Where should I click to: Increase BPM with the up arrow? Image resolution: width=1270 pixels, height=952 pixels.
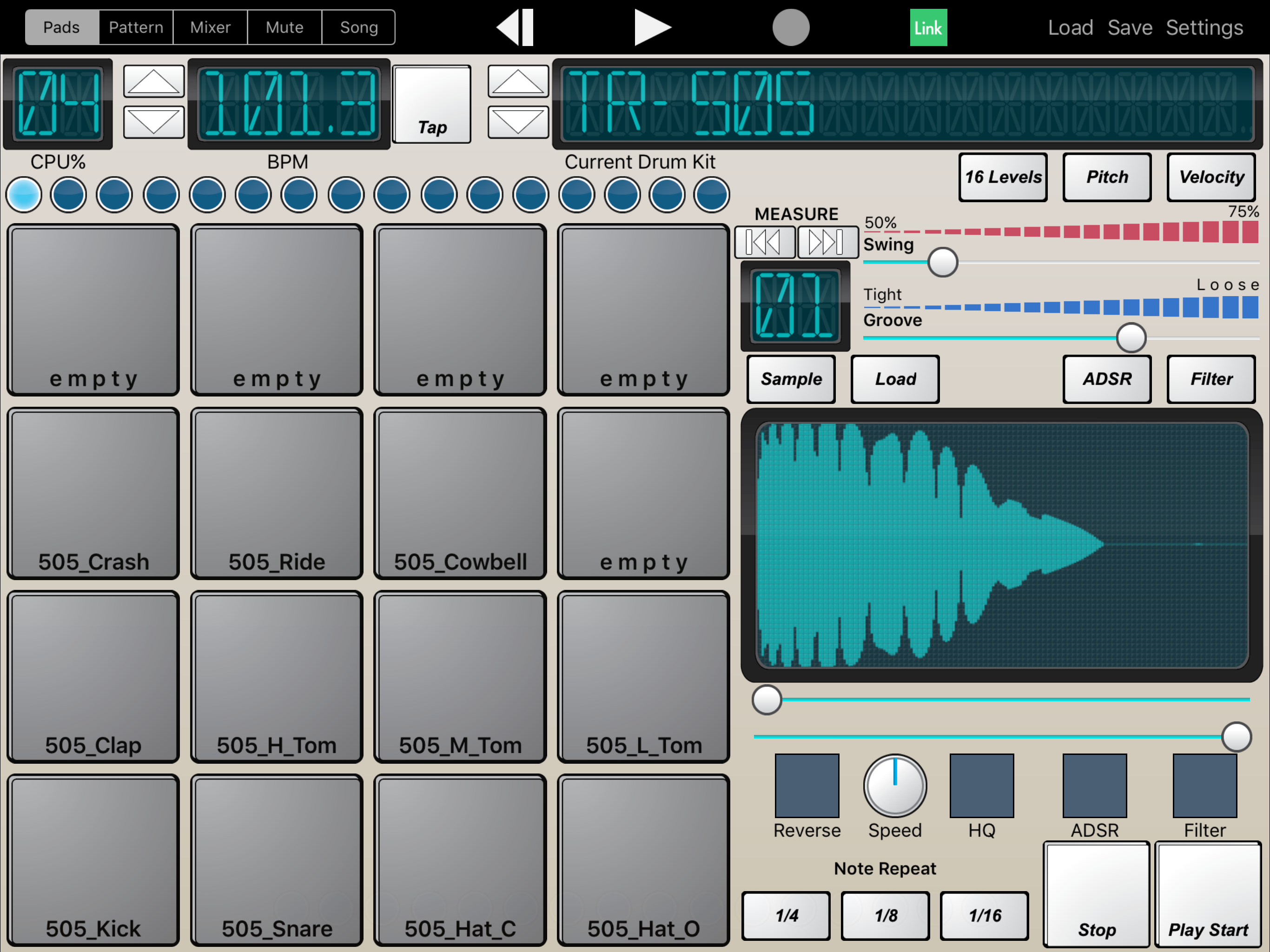[154, 81]
